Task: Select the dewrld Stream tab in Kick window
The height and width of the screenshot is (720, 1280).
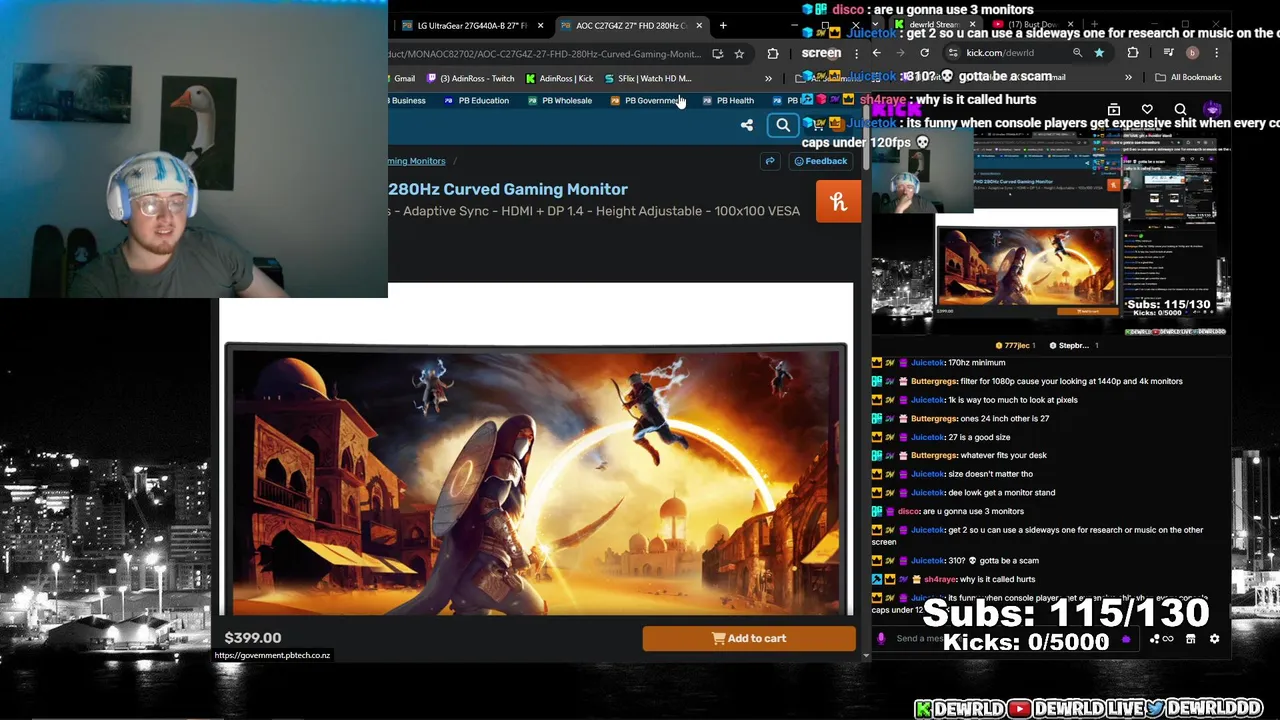Action: (935, 24)
